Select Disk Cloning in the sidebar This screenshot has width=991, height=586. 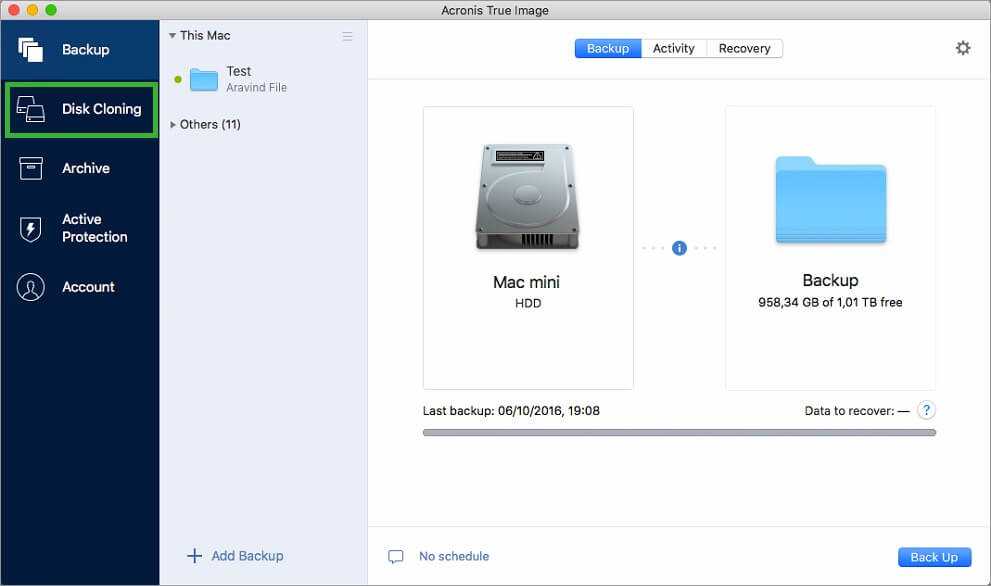80,109
